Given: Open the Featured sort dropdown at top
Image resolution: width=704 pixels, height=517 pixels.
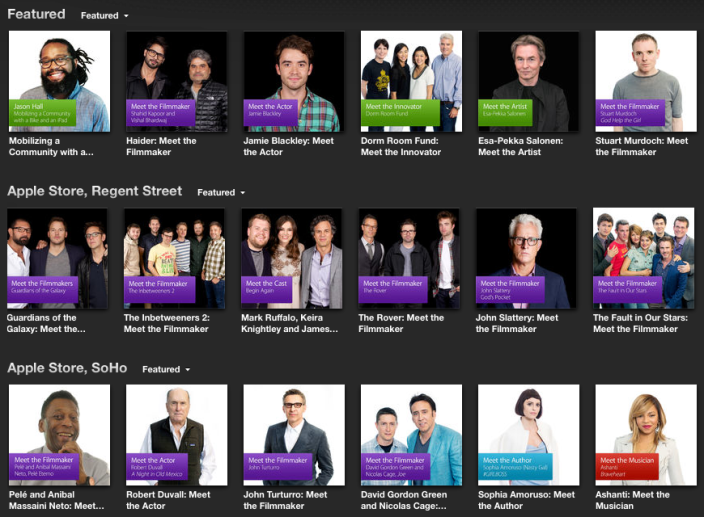Looking at the screenshot, I should coord(105,16).
